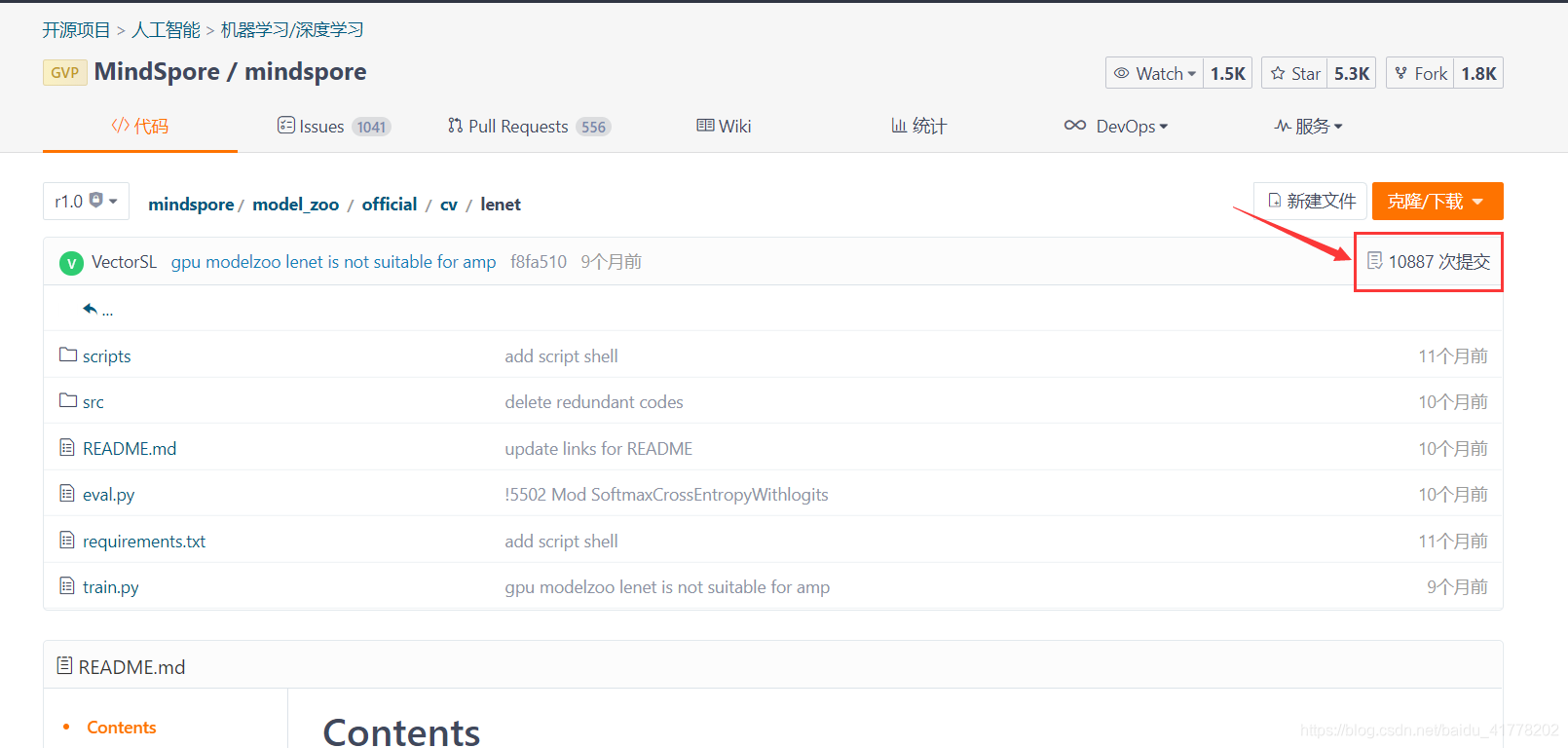This screenshot has width=1568, height=748.
Task: Open the eval.py file
Action: click(109, 495)
